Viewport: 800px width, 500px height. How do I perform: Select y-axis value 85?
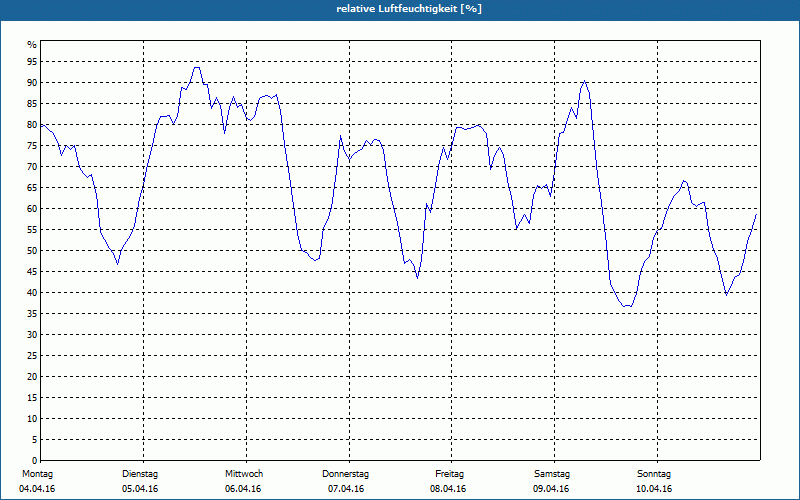click(x=32, y=104)
